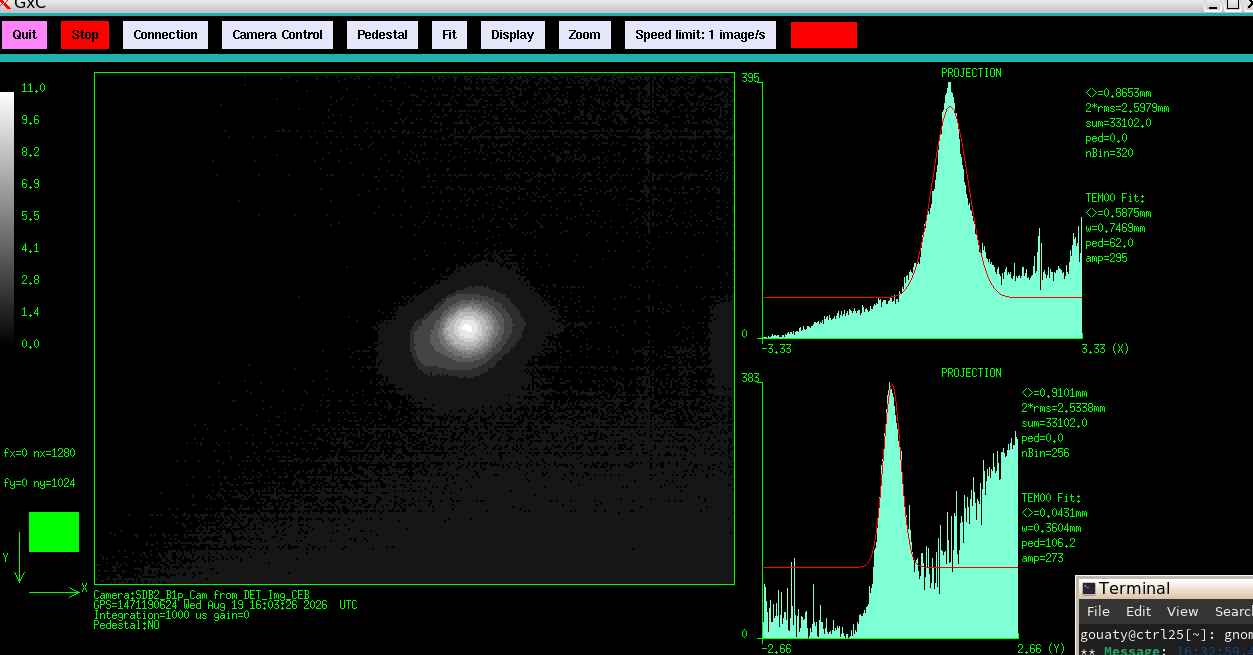Open the Zoom menu

(585, 35)
